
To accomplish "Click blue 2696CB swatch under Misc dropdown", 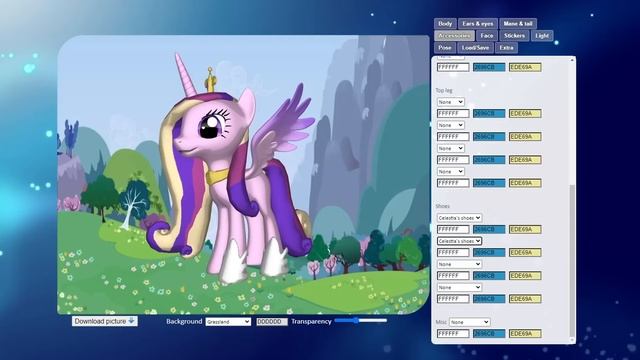I will pos(489,333).
